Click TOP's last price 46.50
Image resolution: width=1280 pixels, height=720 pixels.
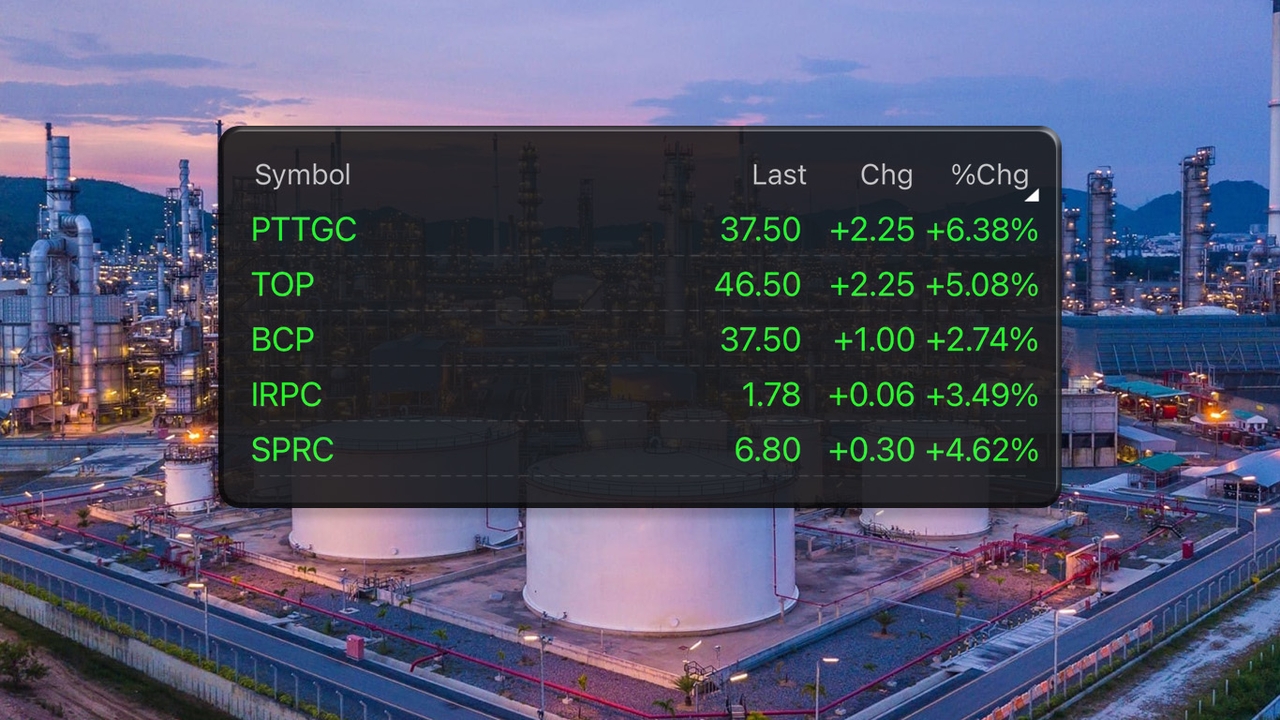coord(757,285)
